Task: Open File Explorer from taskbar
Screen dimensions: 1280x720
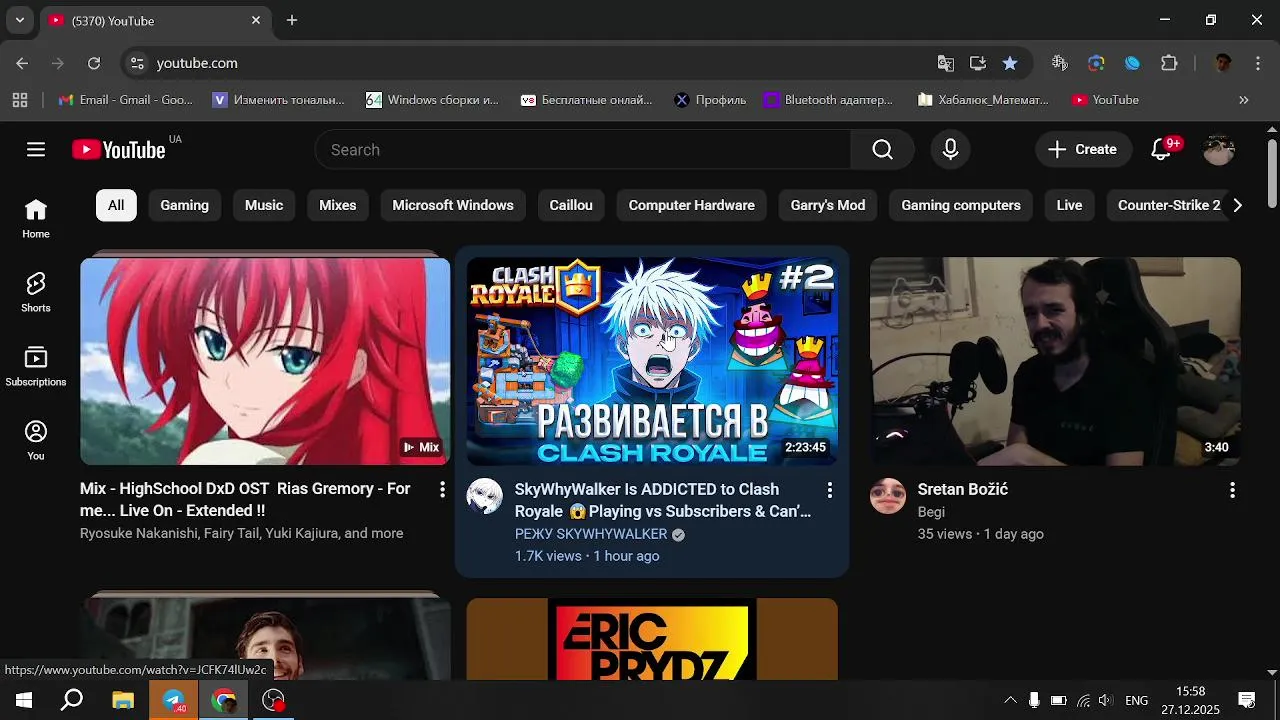Action: click(x=123, y=700)
